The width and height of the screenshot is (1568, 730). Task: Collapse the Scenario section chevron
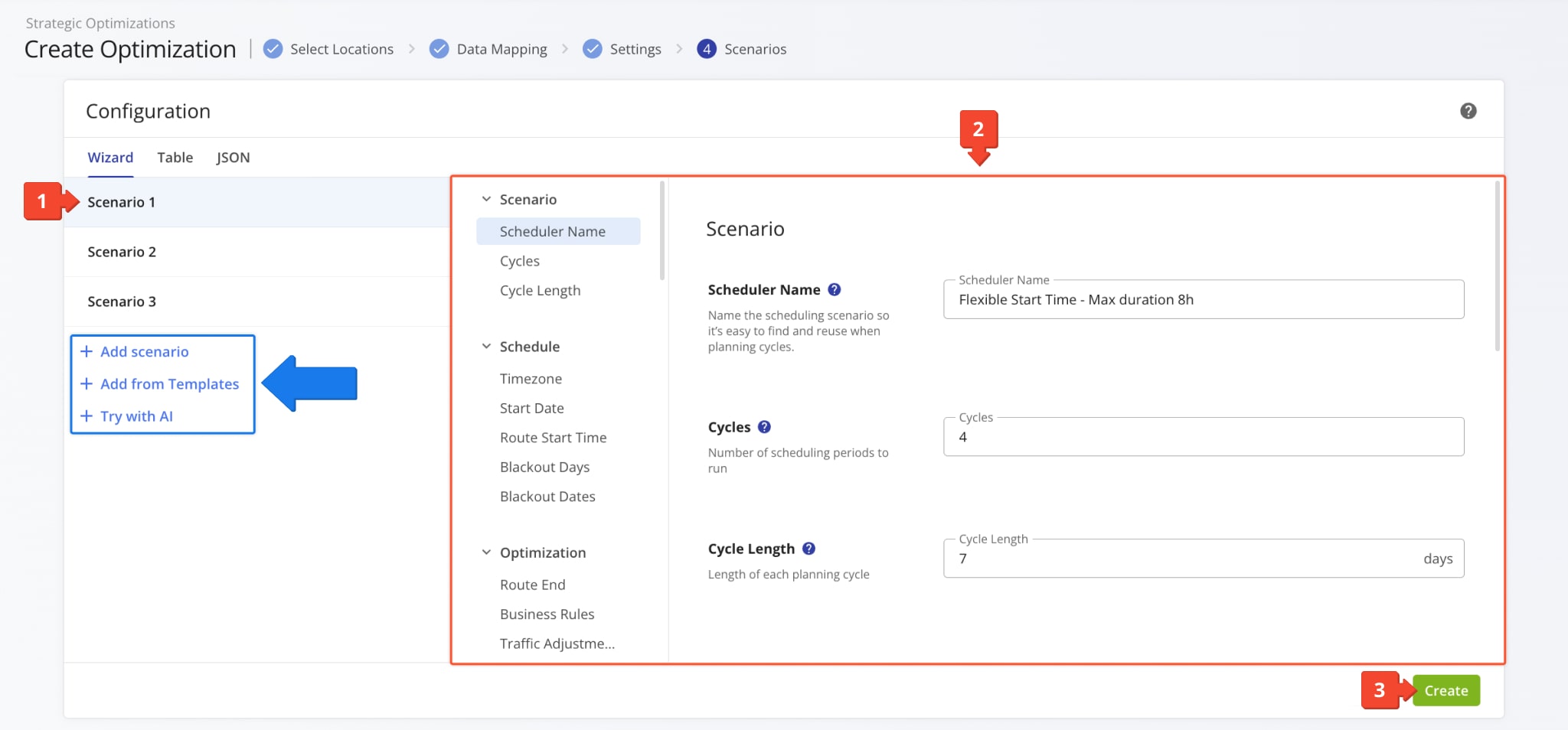pyautogui.click(x=486, y=199)
